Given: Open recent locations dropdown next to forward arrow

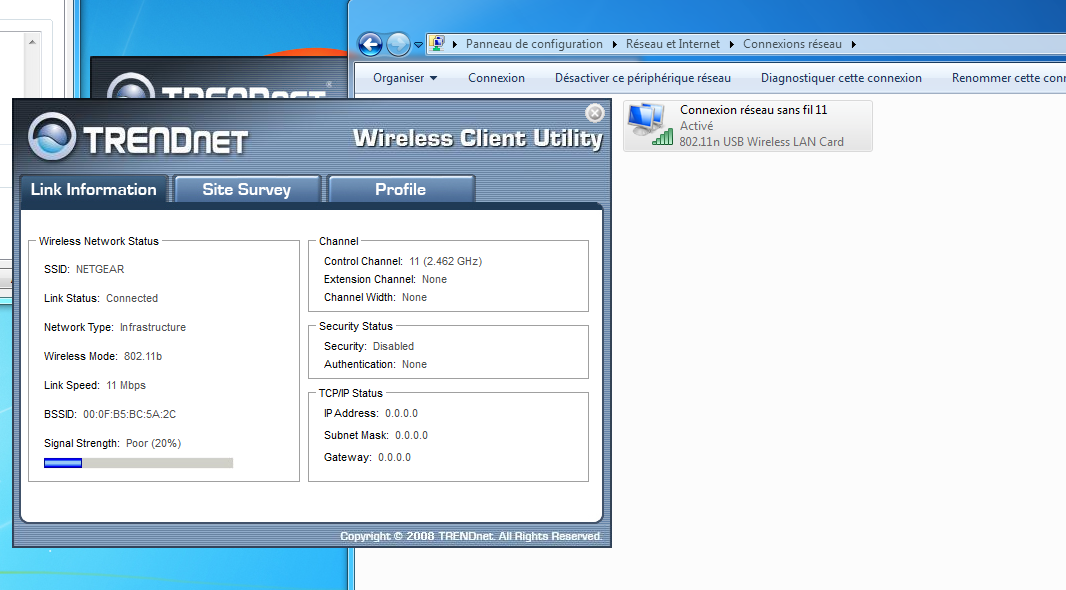Looking at the screenshot, I should 418,45.
